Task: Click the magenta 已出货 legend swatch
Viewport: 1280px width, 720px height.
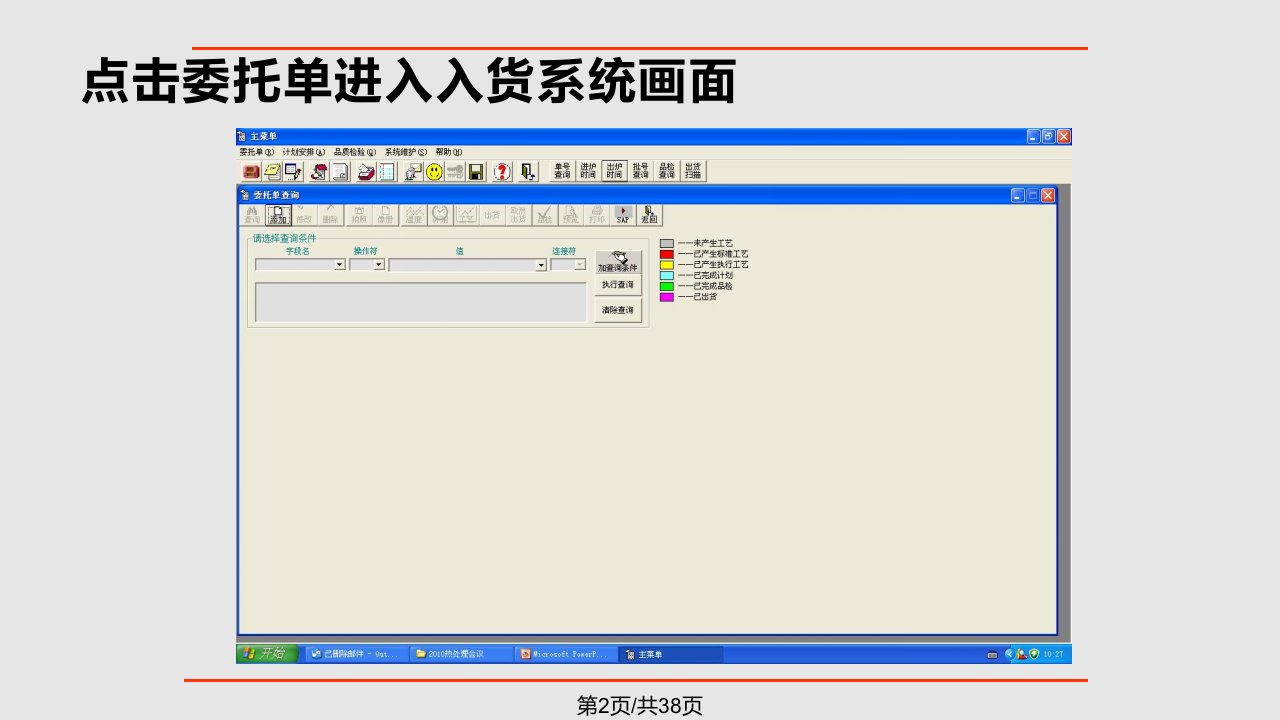Action: (x=667, y=297)
